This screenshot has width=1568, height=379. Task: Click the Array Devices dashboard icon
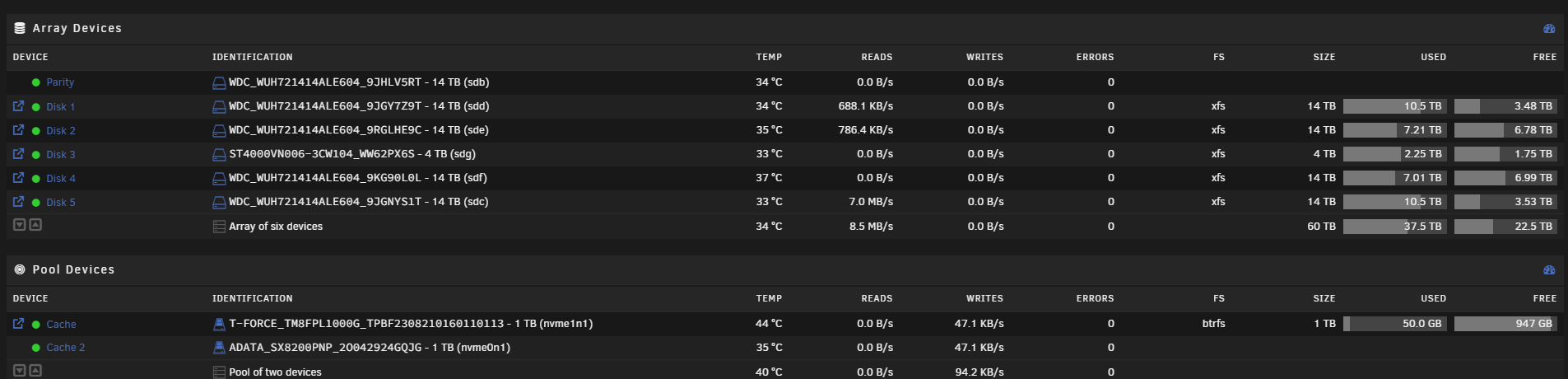point(1549,28)
